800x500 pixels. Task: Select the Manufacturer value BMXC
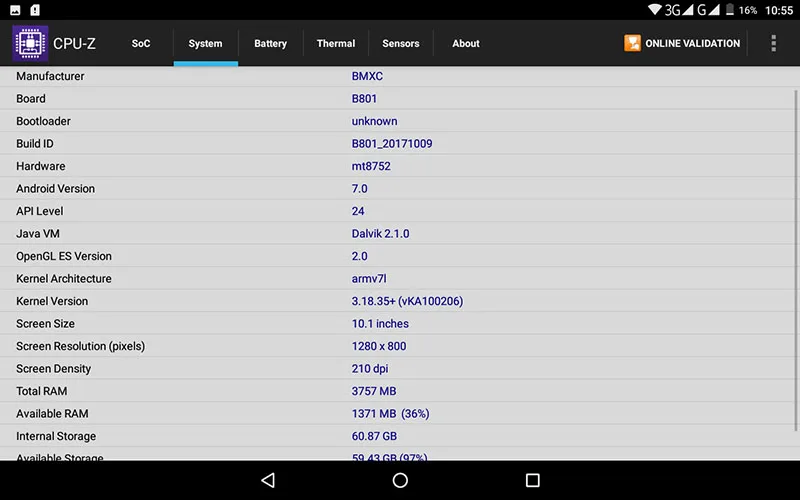tap(367, 76)
